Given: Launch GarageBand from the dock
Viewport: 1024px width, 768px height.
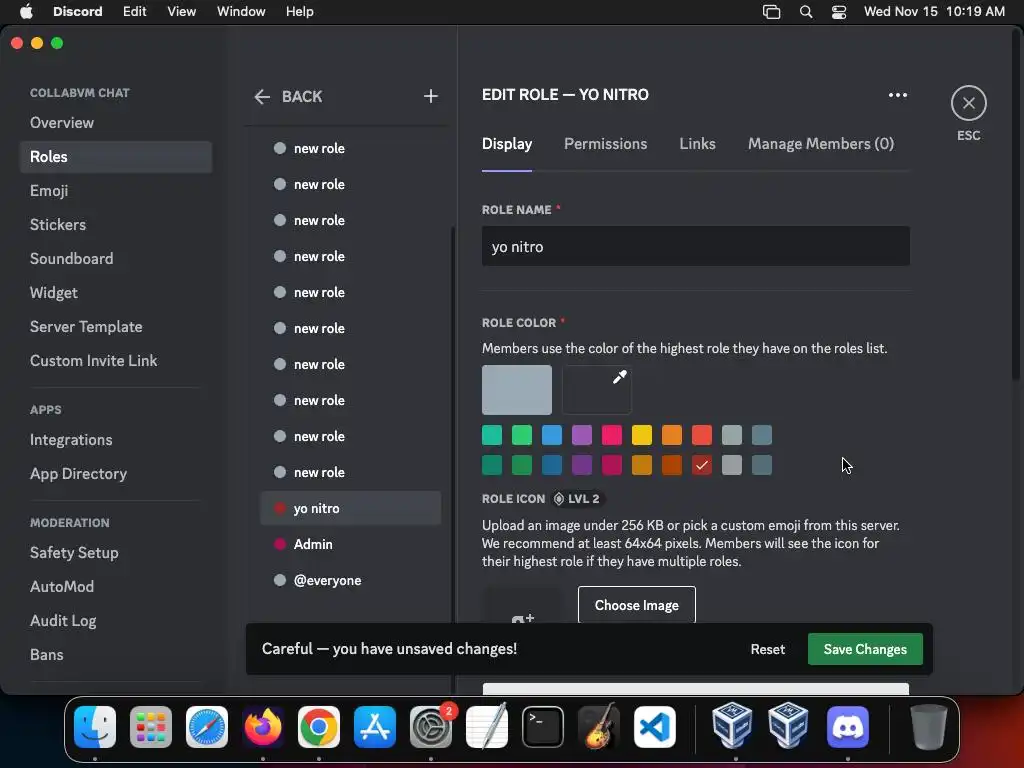Looking at the screenshot, I should [599, 727].
